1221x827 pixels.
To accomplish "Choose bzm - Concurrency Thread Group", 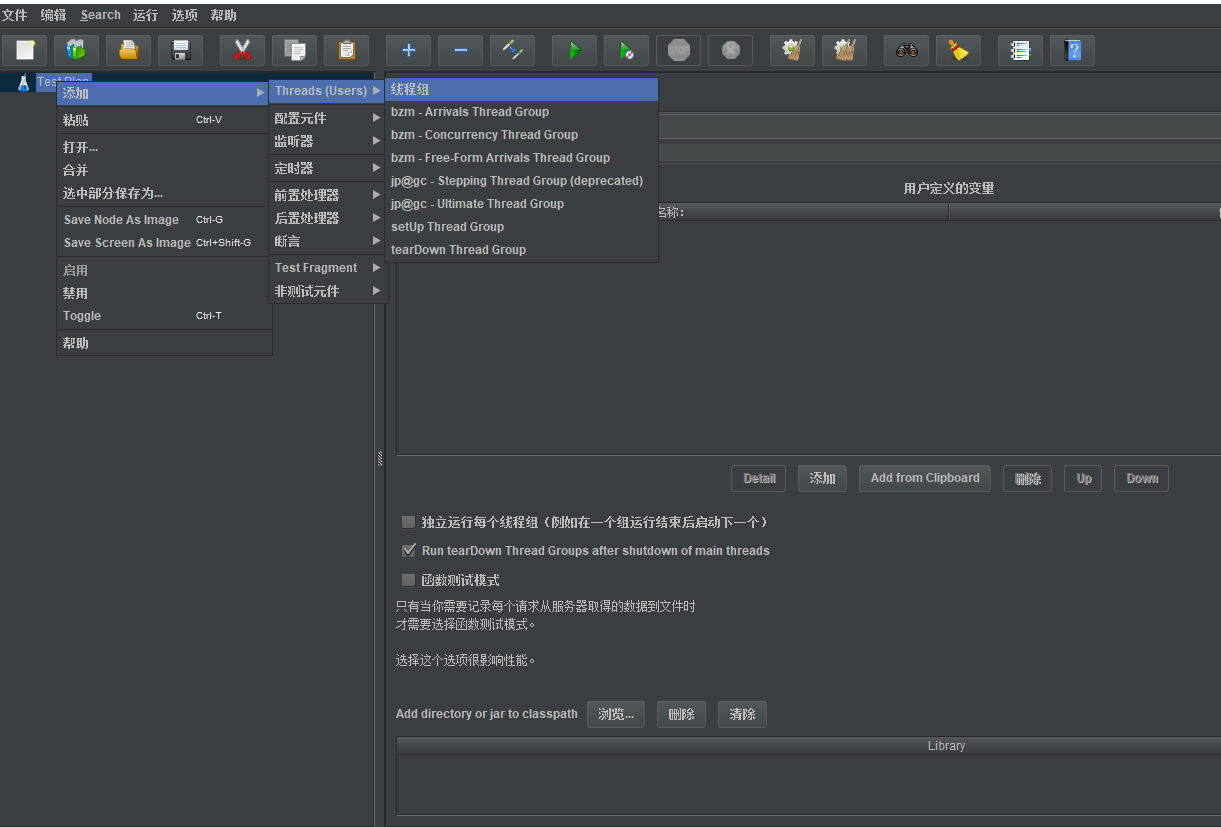I will tap(521, 135).
